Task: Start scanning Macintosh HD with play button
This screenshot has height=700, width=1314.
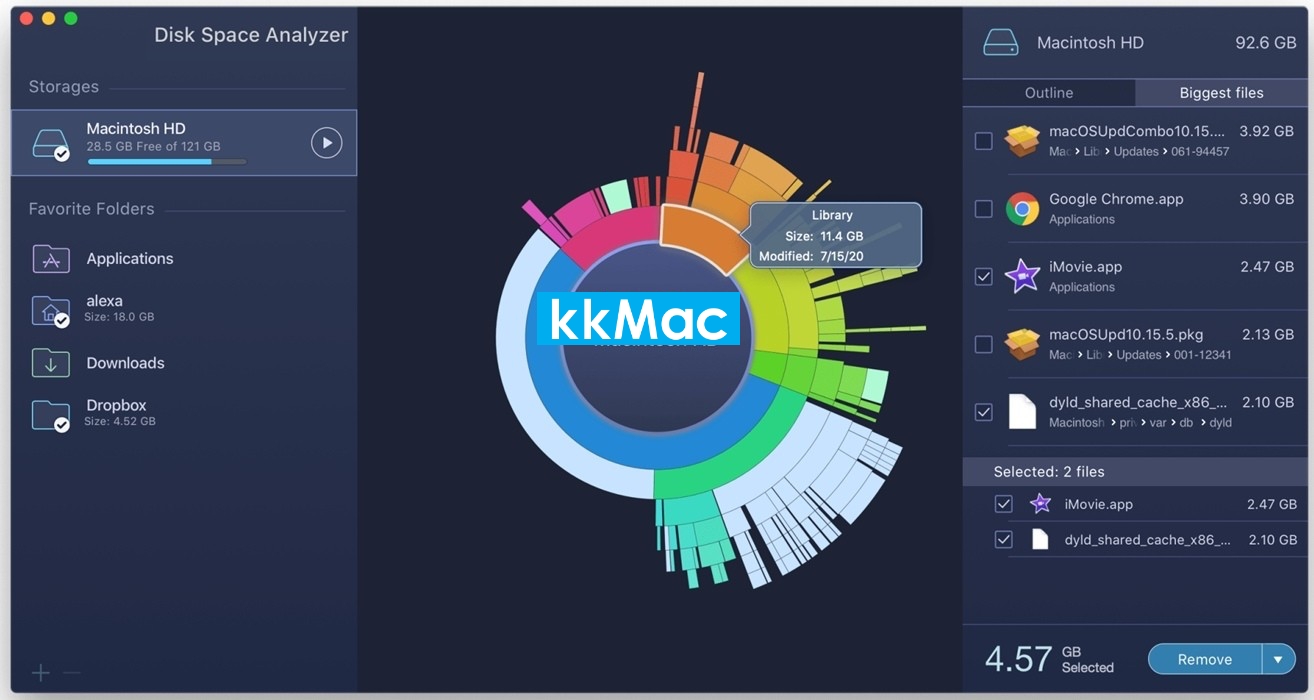Action: 326,143
